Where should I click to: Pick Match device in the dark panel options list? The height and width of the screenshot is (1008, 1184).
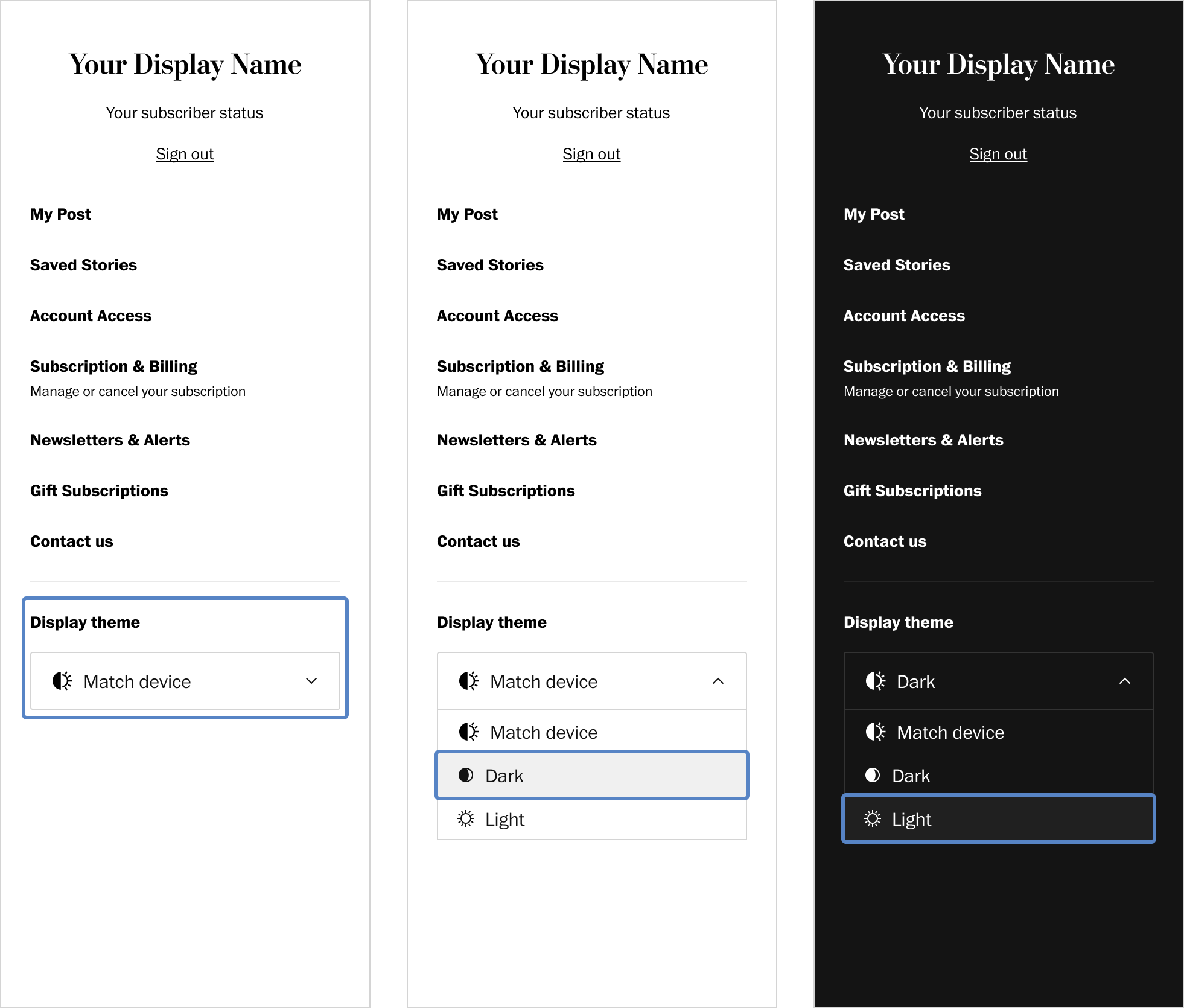(x=950, y=732)
